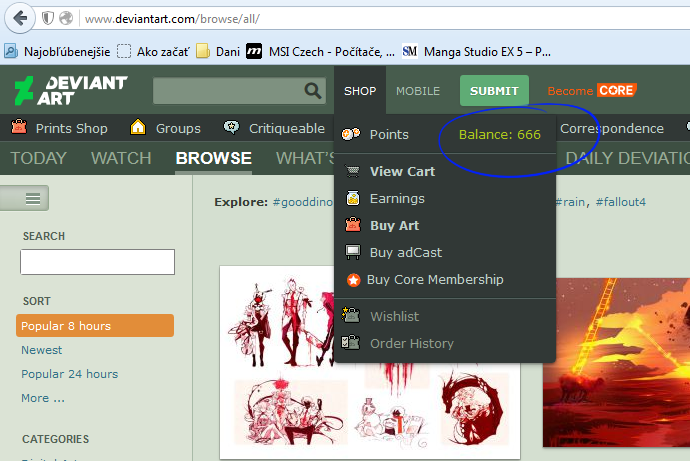Screen dimensions: 690x461
Task: Open the Najobľúbenejšie bookmark
Action: pos(57,52)
